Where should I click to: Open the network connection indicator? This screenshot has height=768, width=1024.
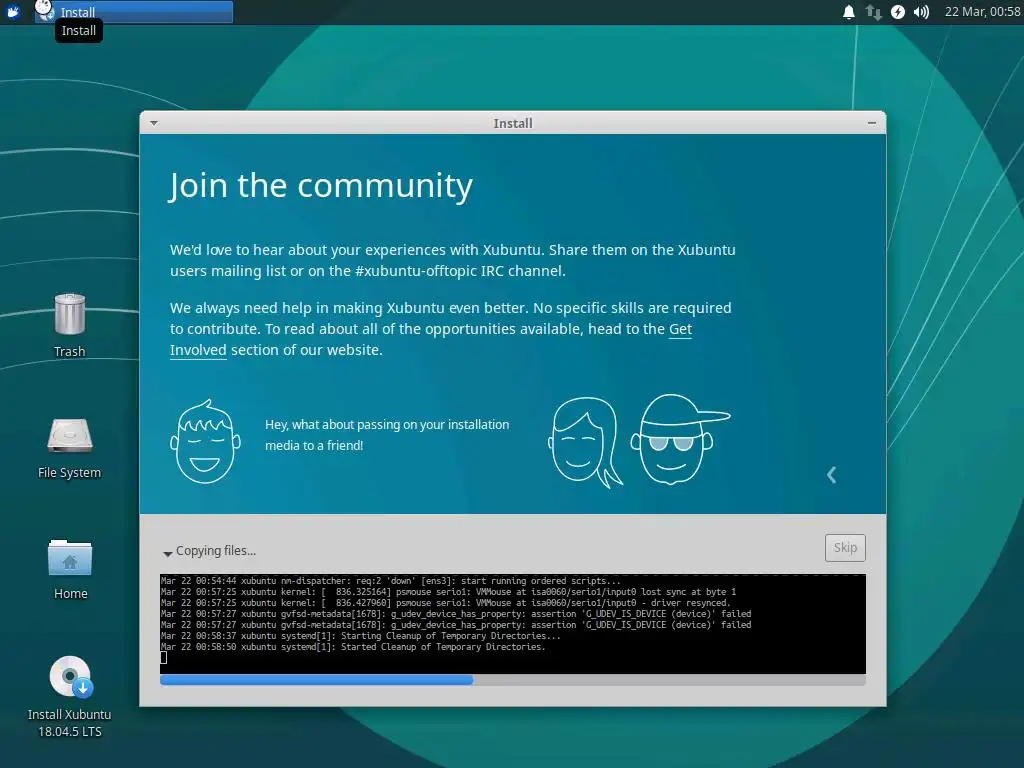pos(873,12)
